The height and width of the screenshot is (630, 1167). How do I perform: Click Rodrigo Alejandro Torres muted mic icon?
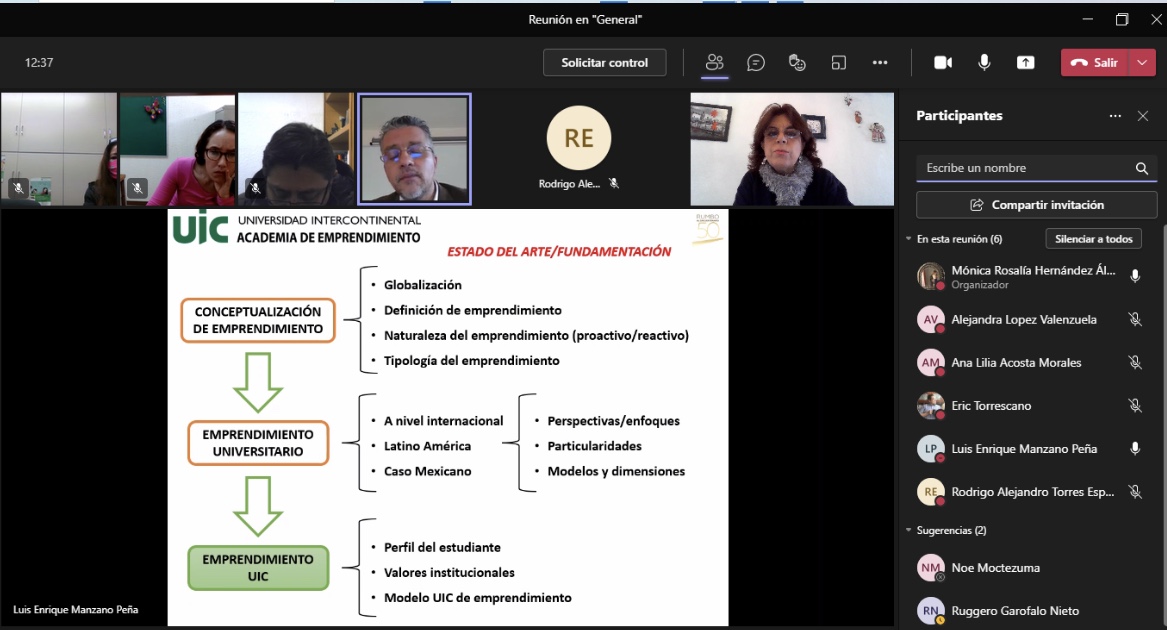(x=1135, y=491)
